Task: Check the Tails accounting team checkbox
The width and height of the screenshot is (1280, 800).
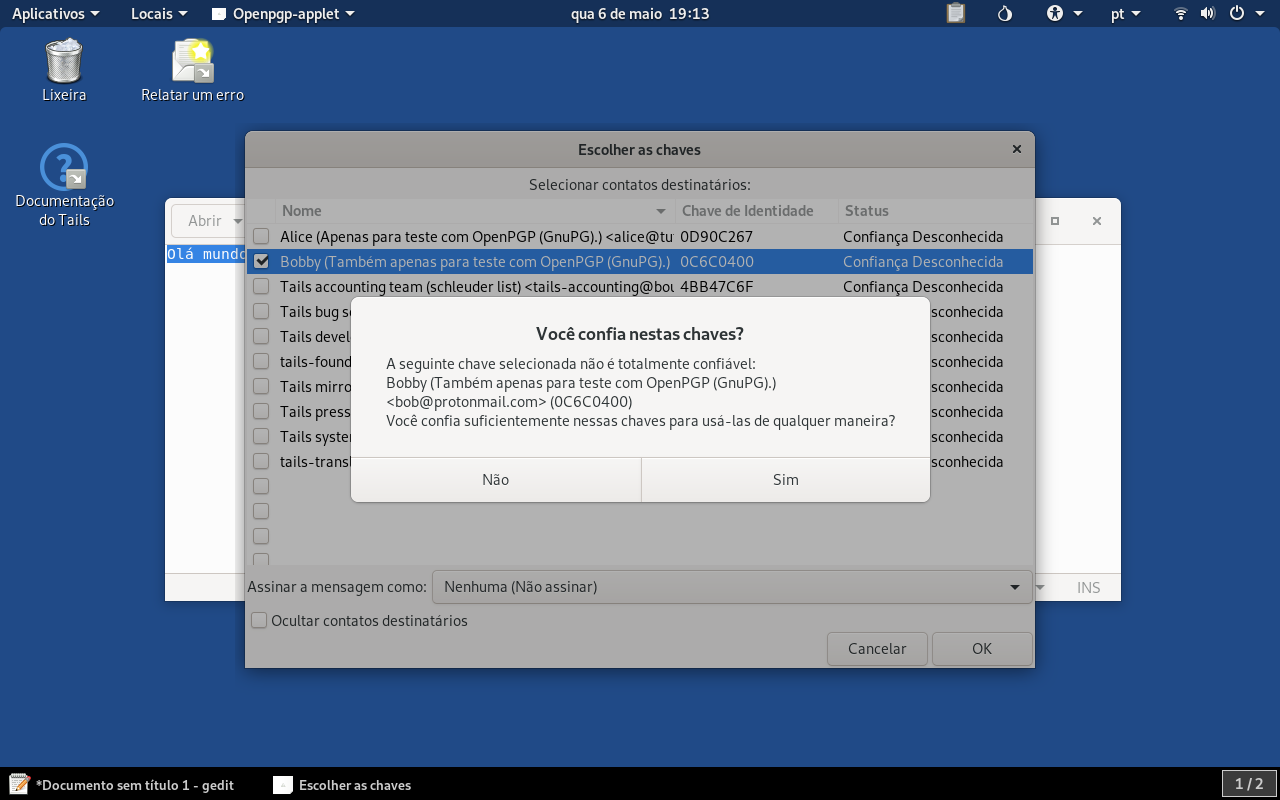Action: click(x=261, y=287)
